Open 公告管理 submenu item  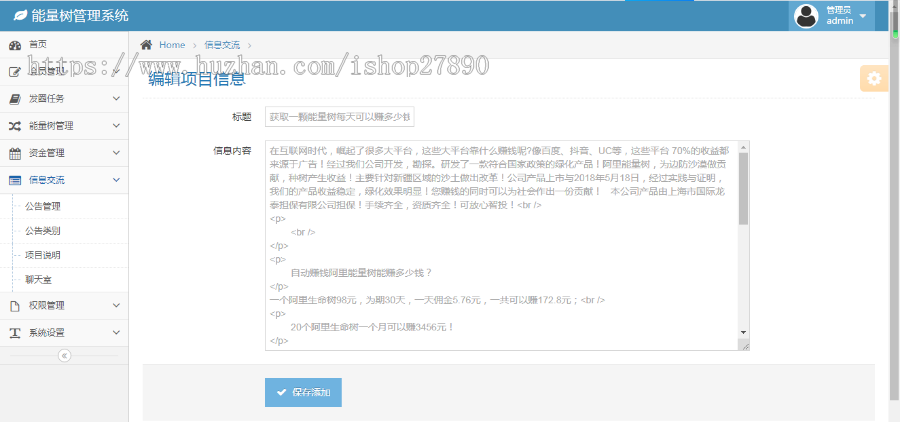coord(43,207)
